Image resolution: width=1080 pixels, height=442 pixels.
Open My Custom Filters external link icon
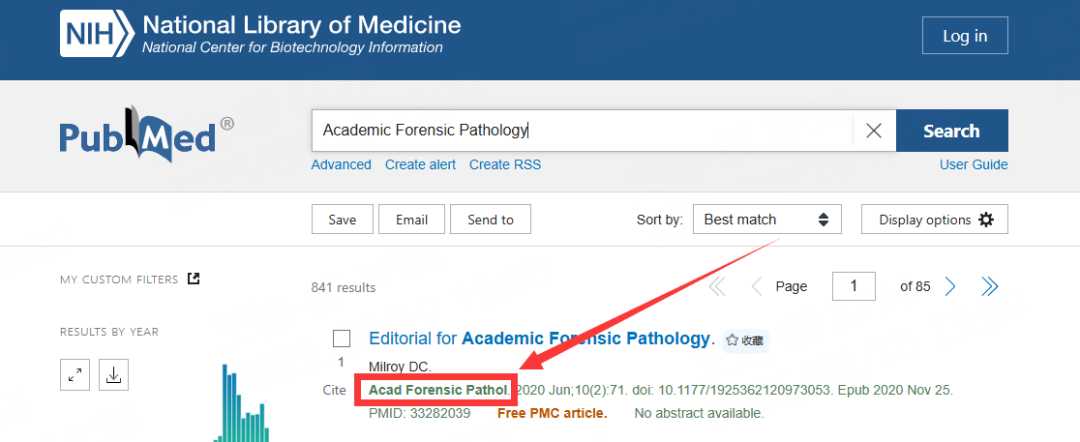(194, 279)
